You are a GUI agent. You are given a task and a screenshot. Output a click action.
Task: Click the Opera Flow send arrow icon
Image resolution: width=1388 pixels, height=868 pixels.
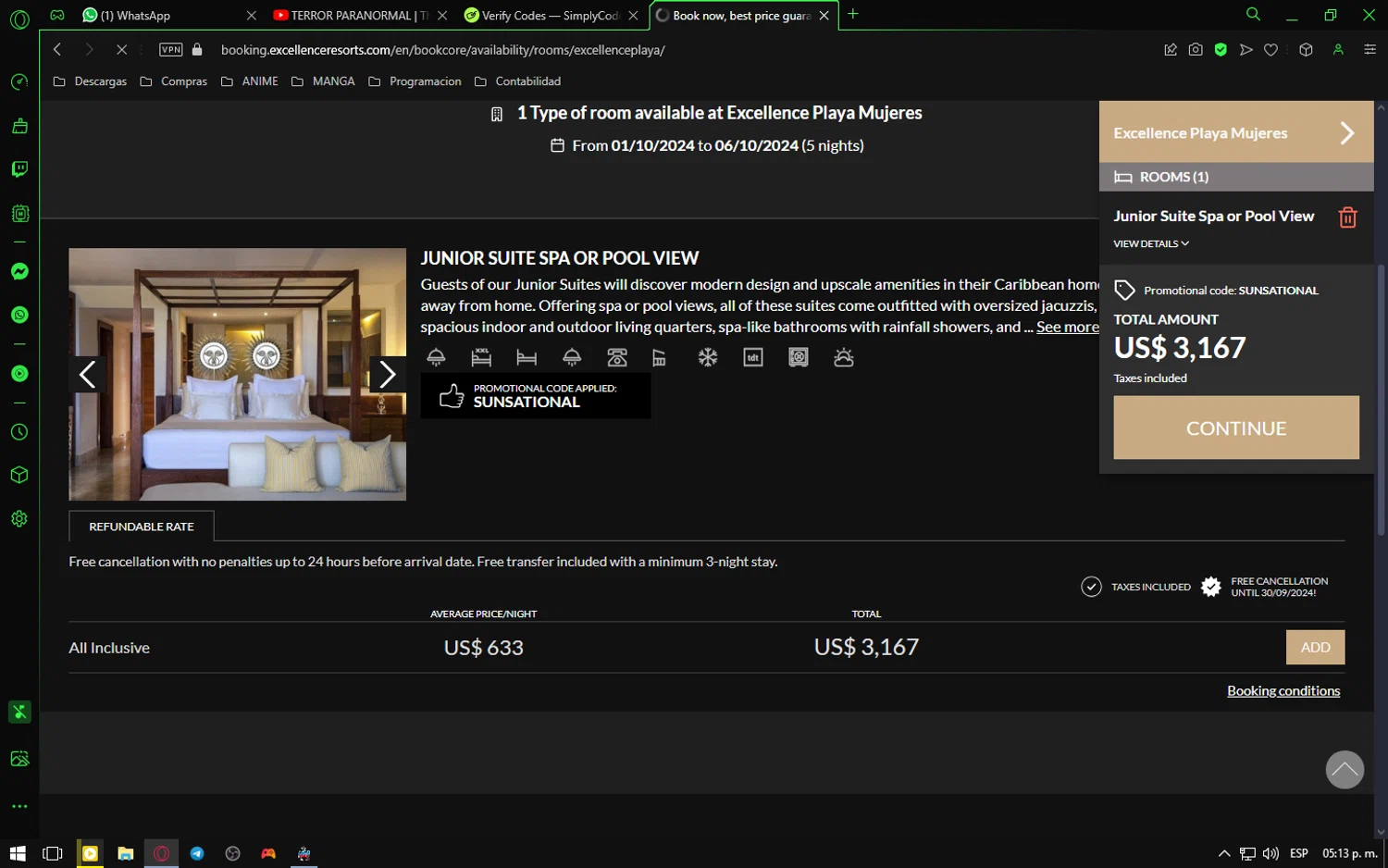pyautogui.click(x=1246, y=50)
